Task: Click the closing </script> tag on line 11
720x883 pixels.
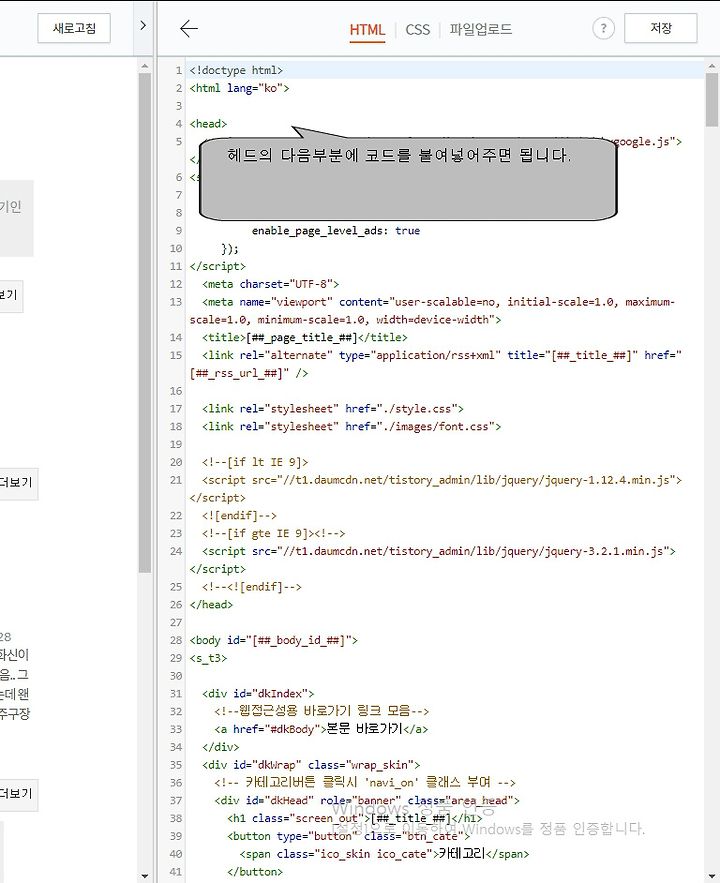Action: 217,267
